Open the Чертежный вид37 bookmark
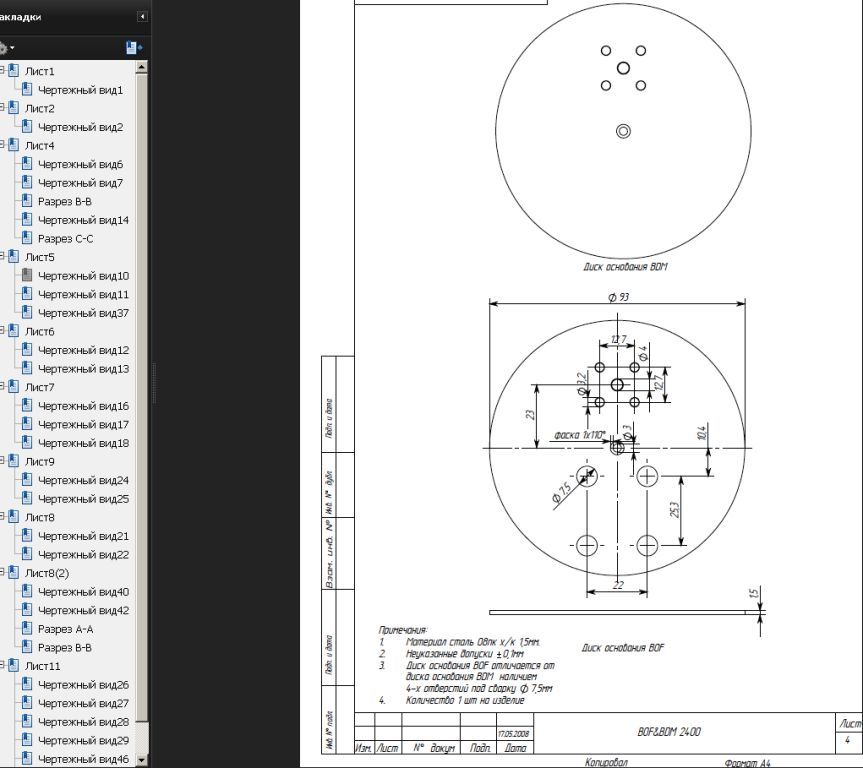Image resolution: width=863 pixels, height=768 pixels. (83, 313)
